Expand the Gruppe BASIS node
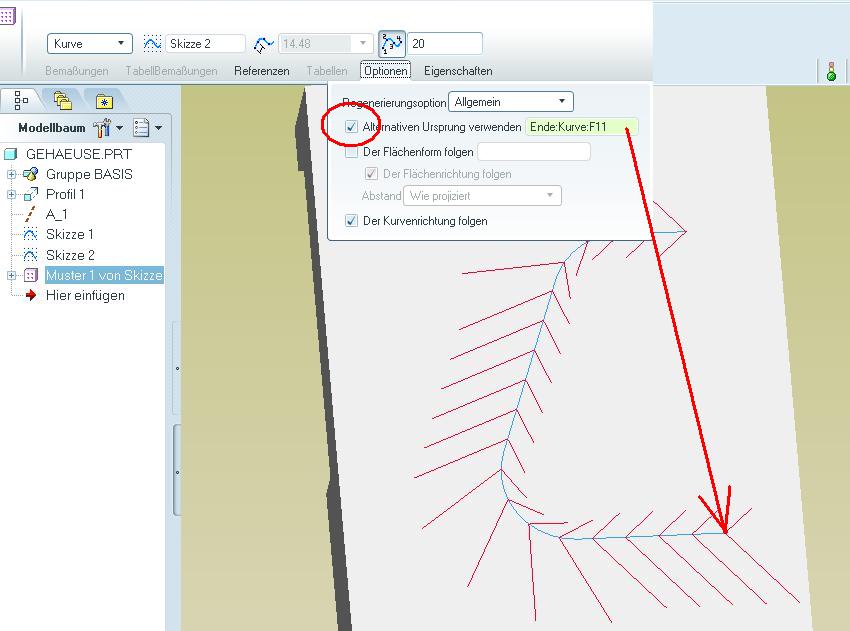The height and width of the screenshot is (631, 850). point(11,174)
